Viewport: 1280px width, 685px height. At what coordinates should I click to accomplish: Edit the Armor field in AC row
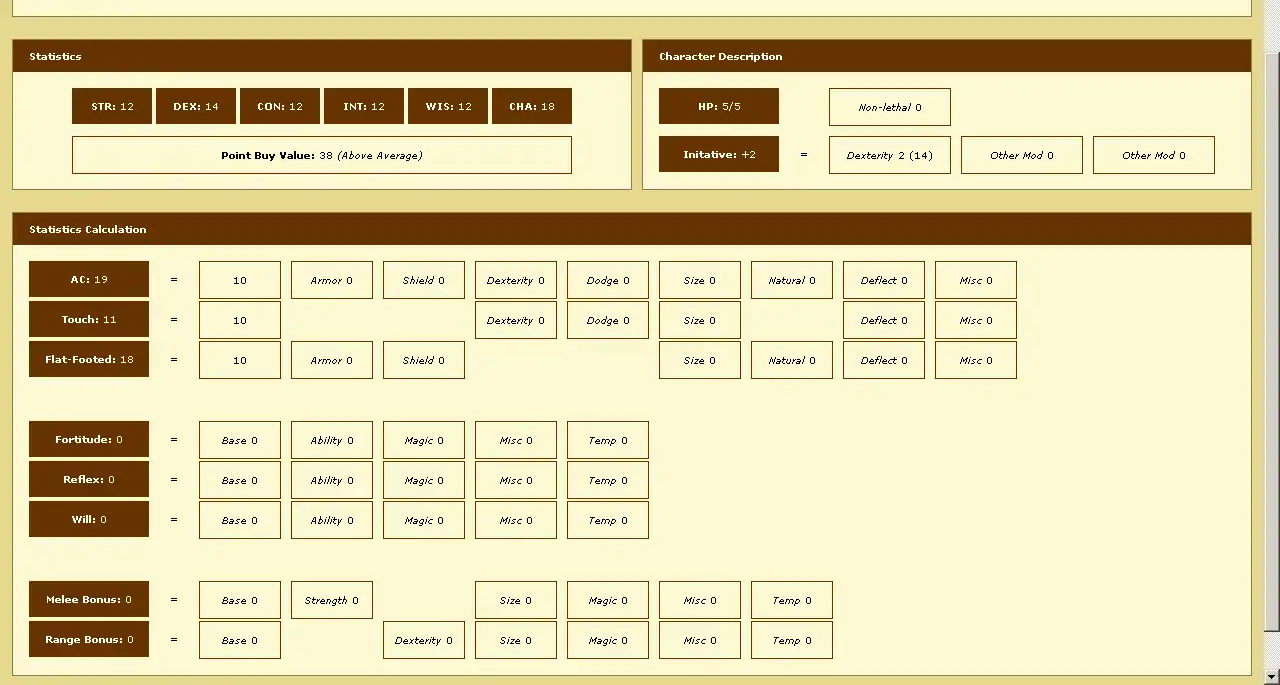(x=332, y=280)
